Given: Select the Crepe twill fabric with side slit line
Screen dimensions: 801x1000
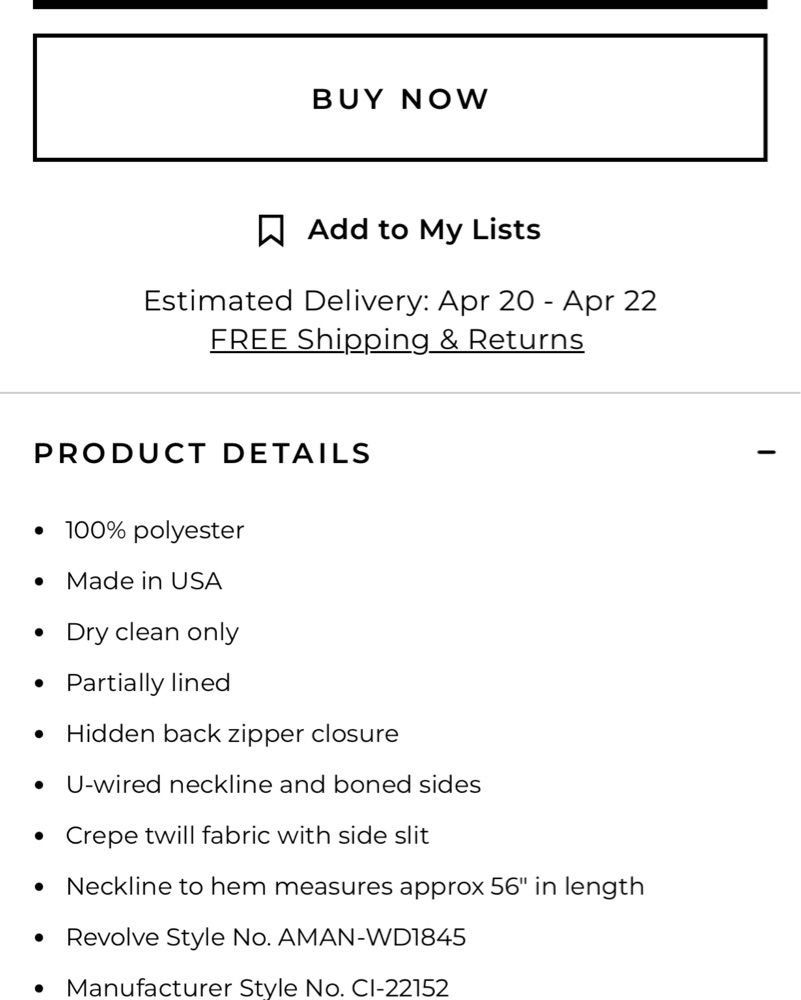Looking at the screenshot, I should coord(247,835).
